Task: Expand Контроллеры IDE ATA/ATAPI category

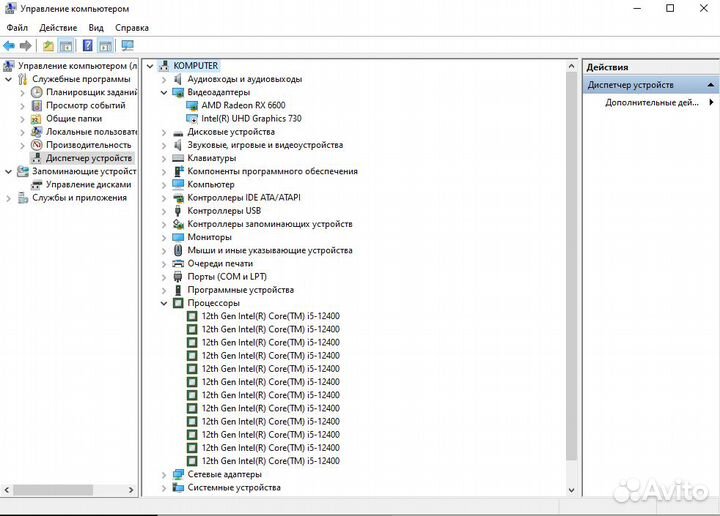Action: [x=164, y=198]
